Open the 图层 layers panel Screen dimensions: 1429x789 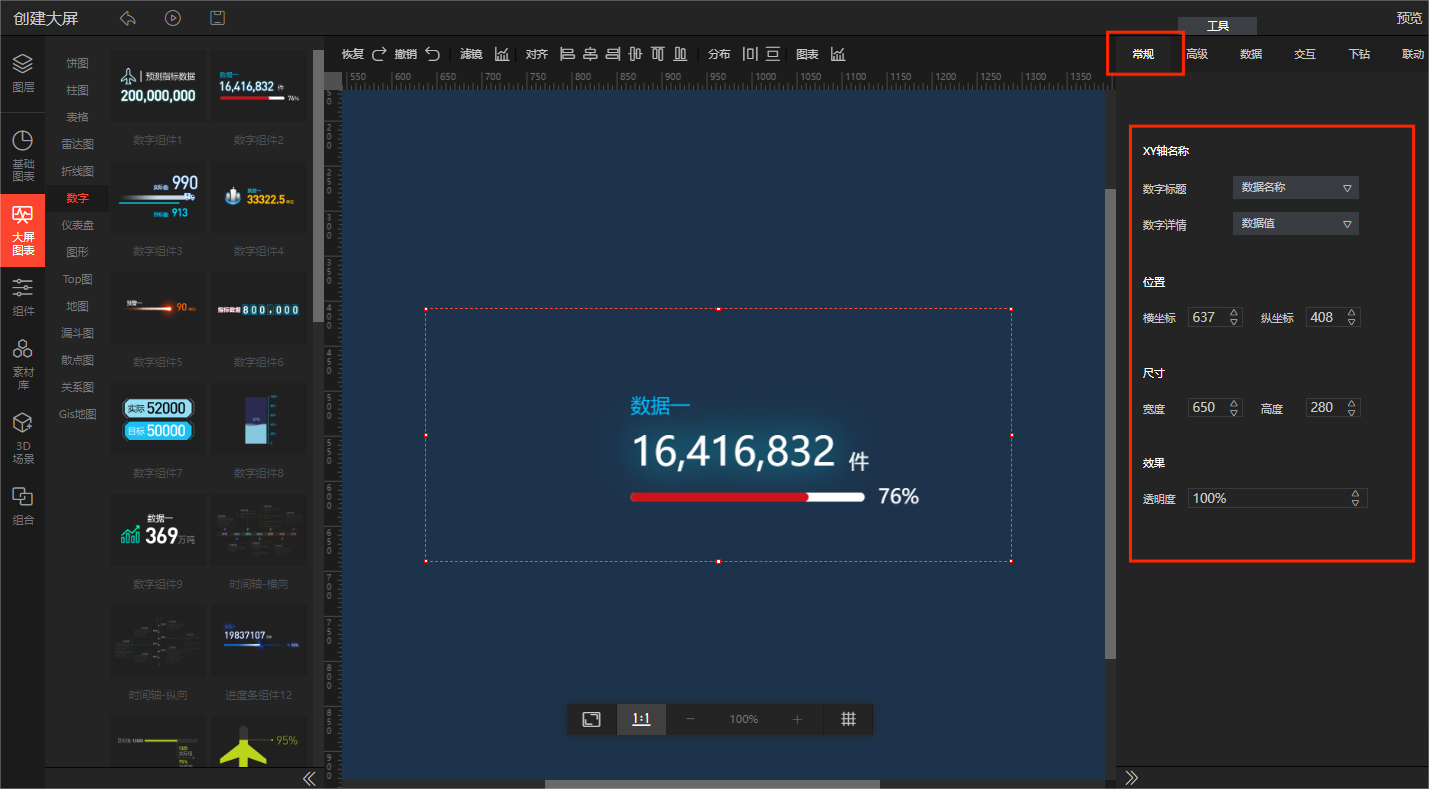(22, 73)
